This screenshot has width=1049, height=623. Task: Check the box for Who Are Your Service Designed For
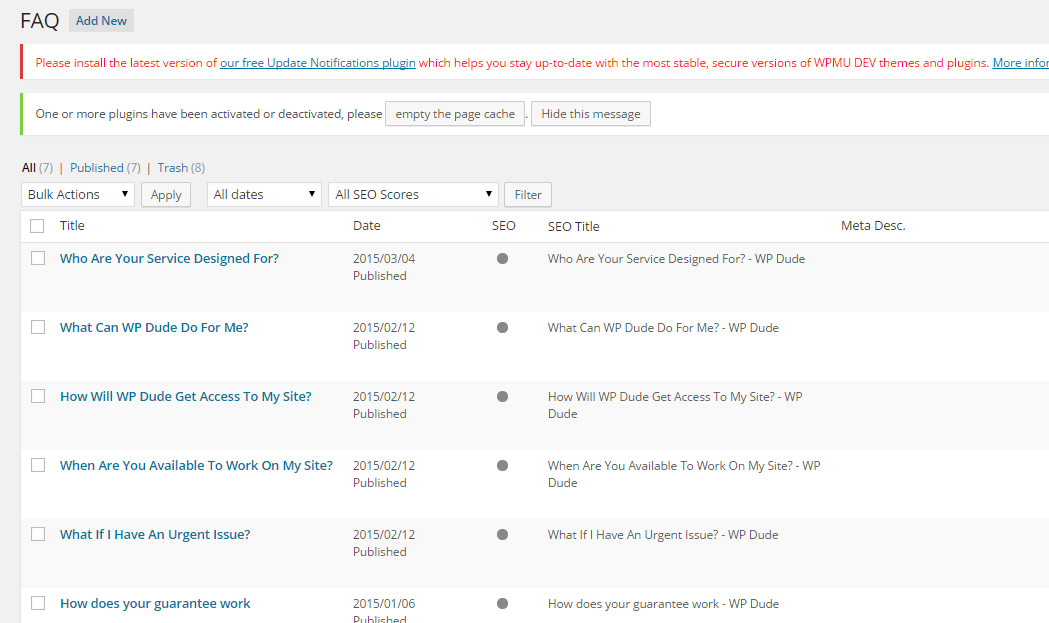[x=38, y=258]
